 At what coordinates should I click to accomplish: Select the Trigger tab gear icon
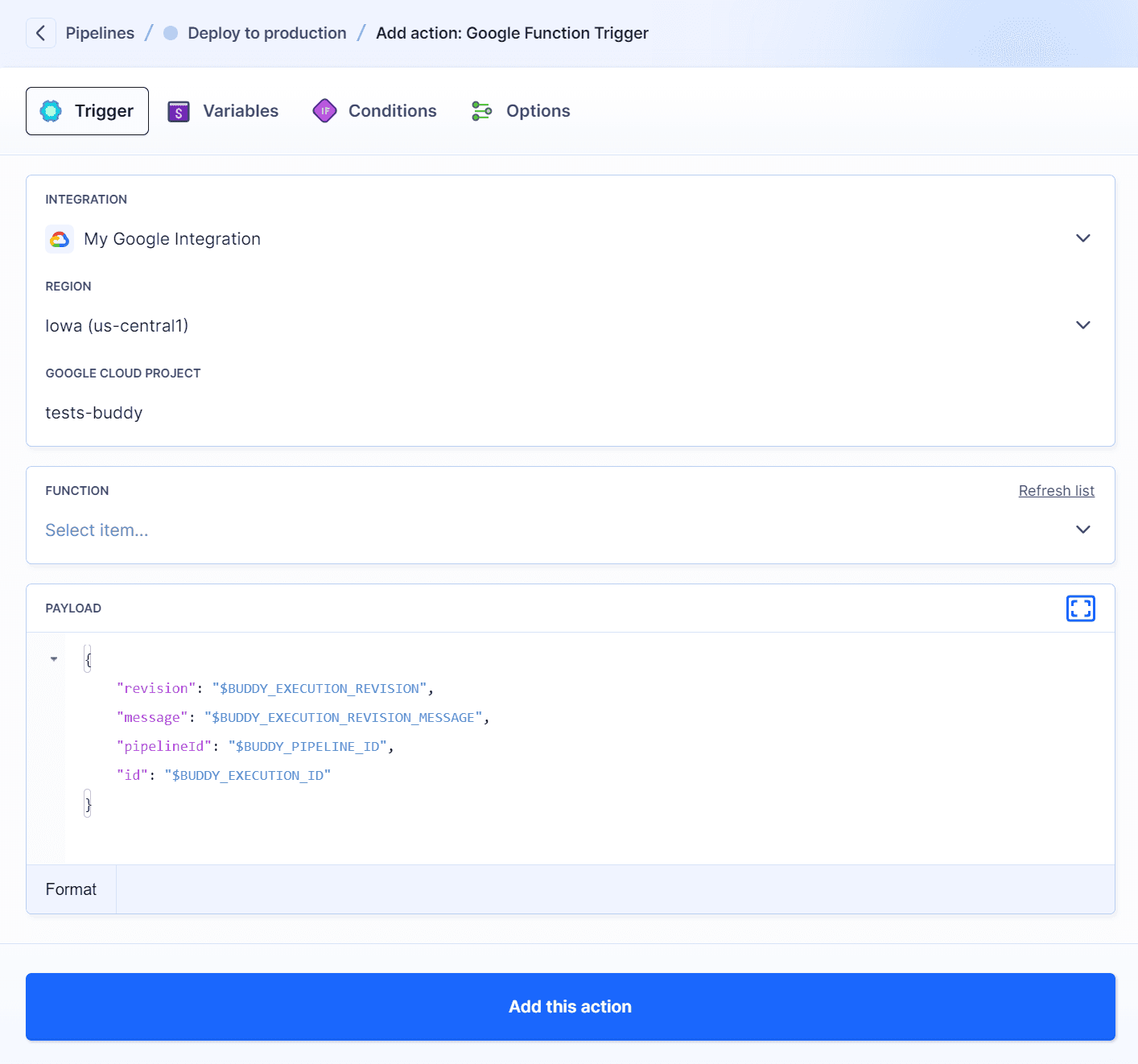tap(52, 111)
